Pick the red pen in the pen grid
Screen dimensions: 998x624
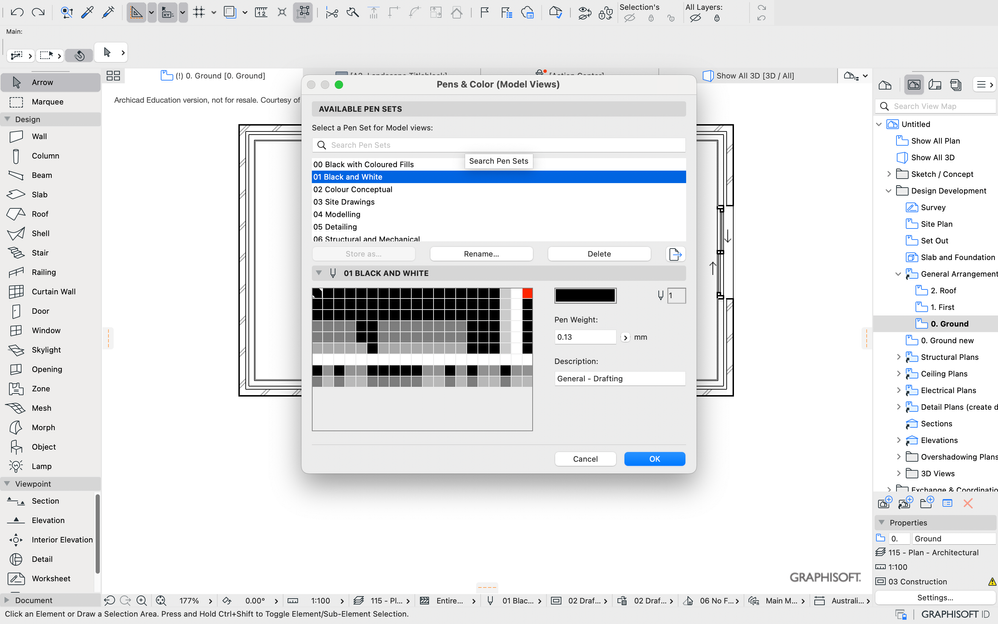[x=527, y=294]
